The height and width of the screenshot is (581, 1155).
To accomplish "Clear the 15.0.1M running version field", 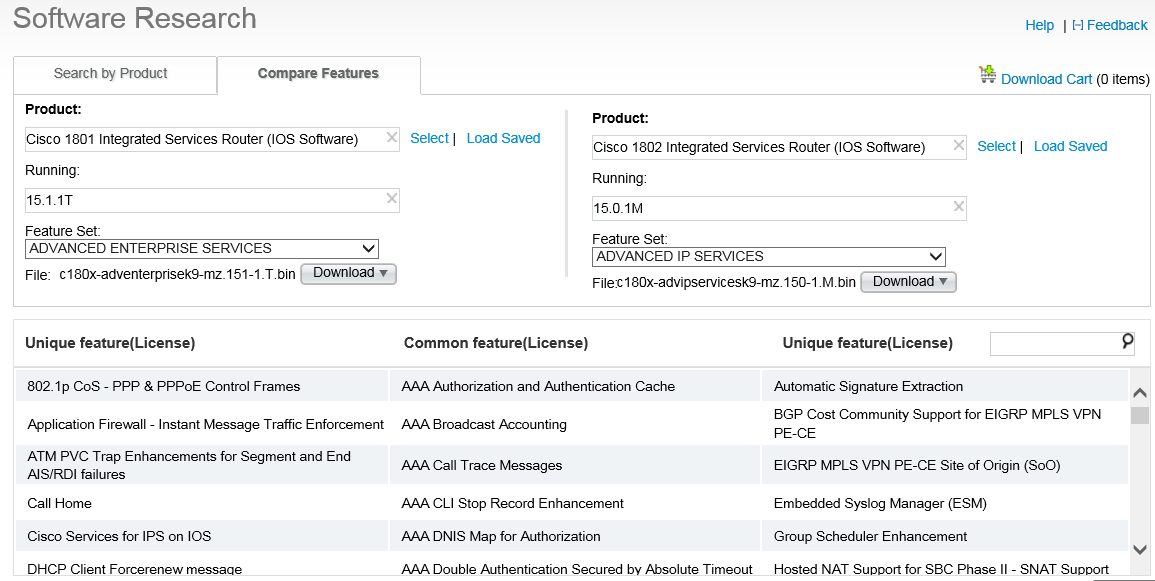I will 958,207.
